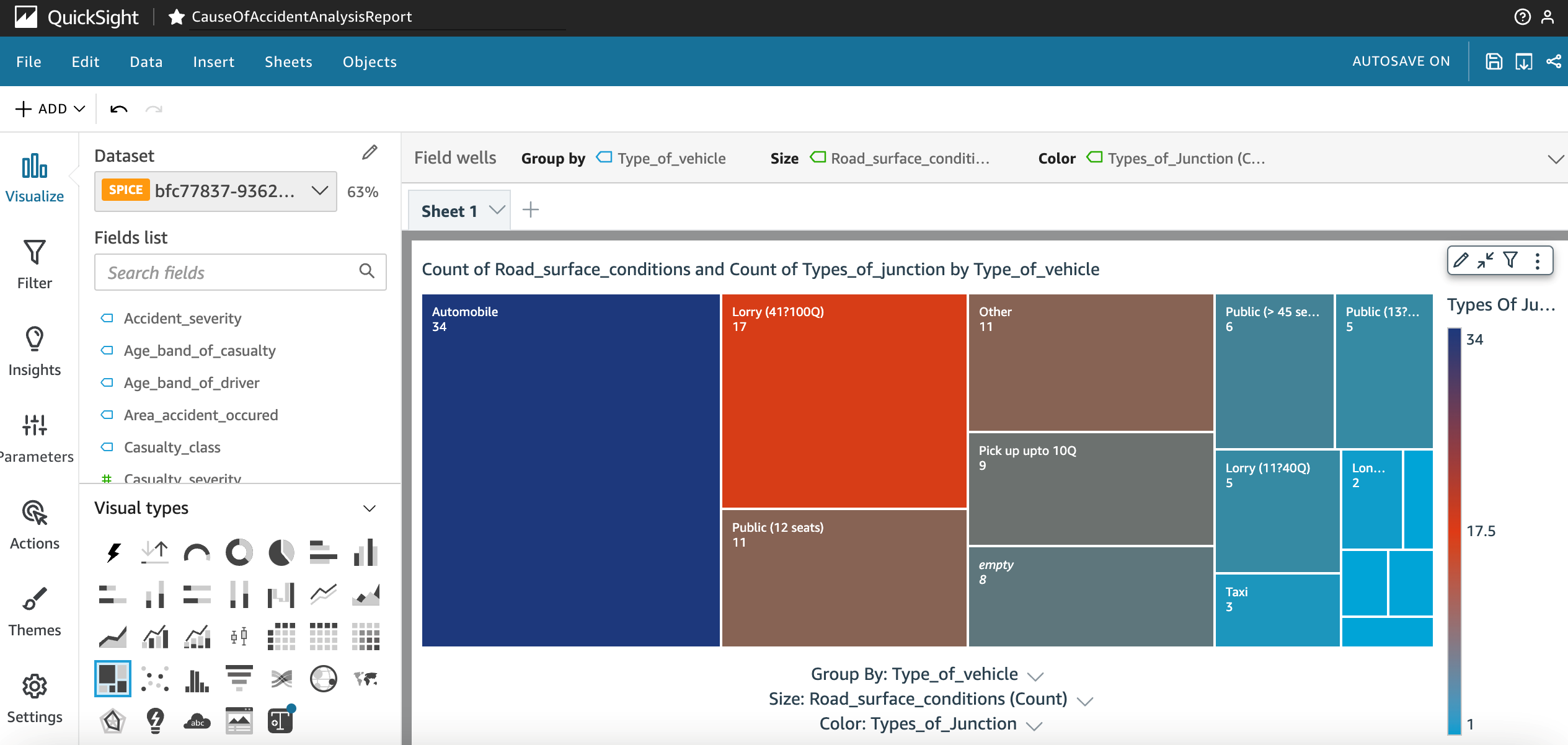
Task: Select the word cloud visual type
Action: click(197, 721)
